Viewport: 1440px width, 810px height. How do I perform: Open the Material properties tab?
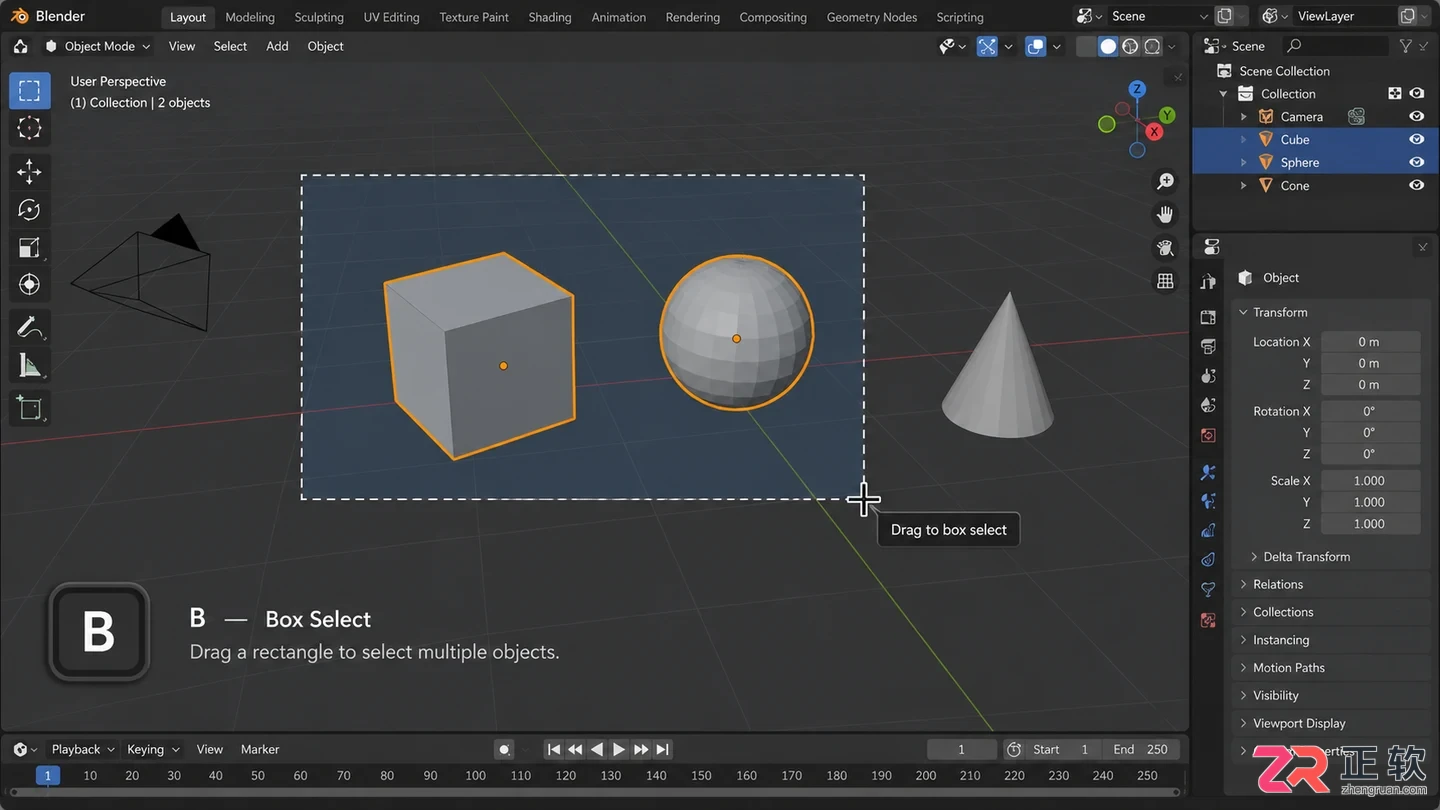[1208, 620]
